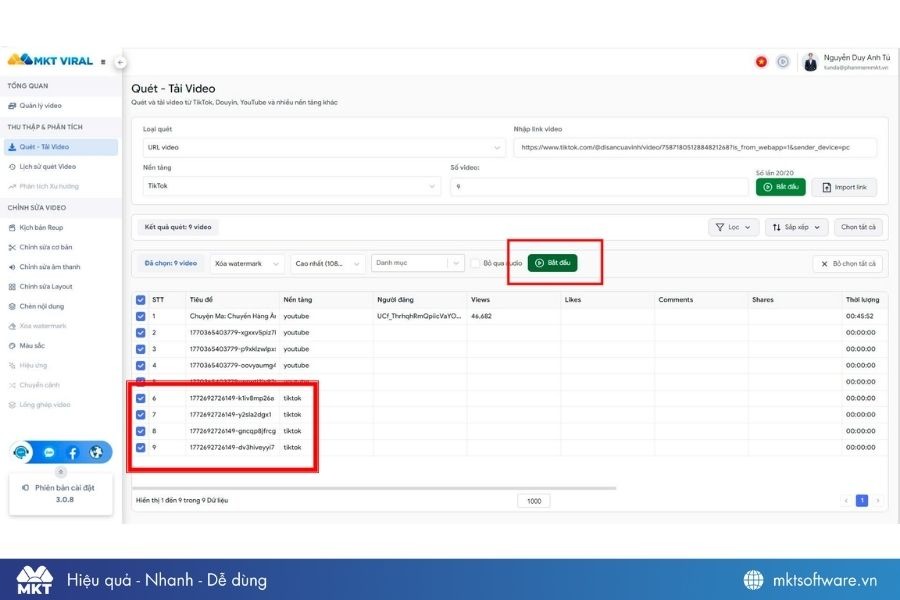Viewport: 900px width, 600px height.
Task: Uncheck the checkbox for row 1
Action: click(x=140, y=316)
